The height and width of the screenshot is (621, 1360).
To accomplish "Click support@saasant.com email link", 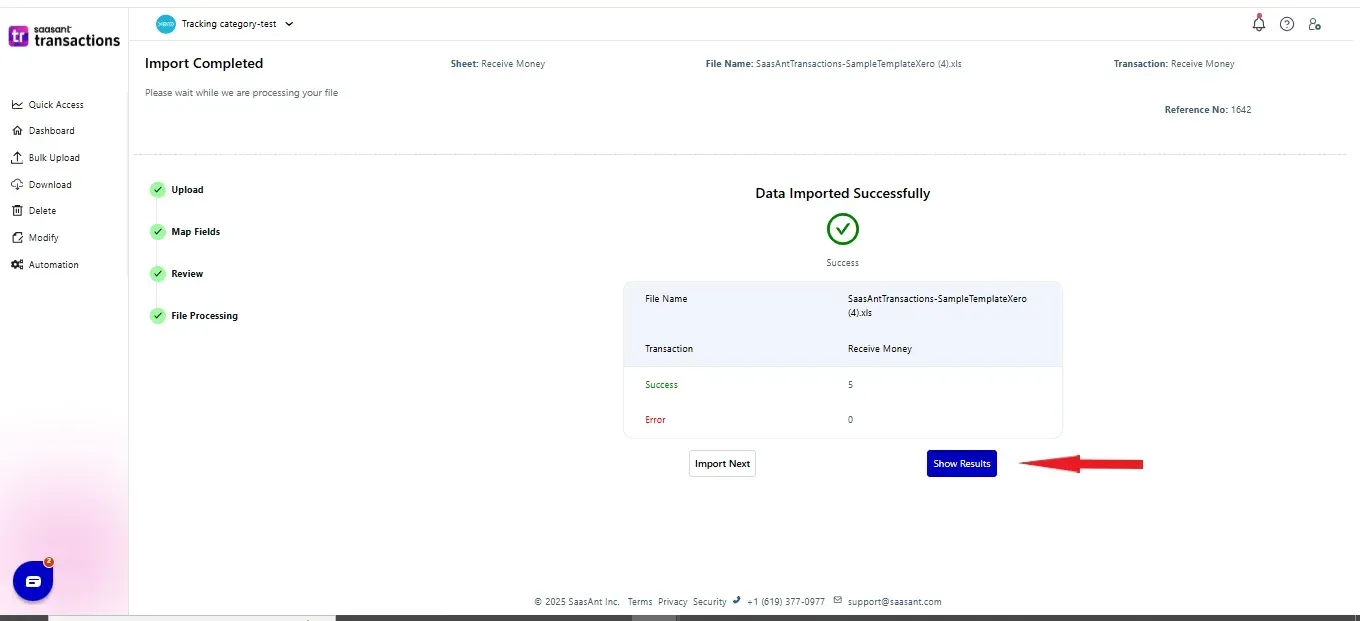I will (894, 602).
